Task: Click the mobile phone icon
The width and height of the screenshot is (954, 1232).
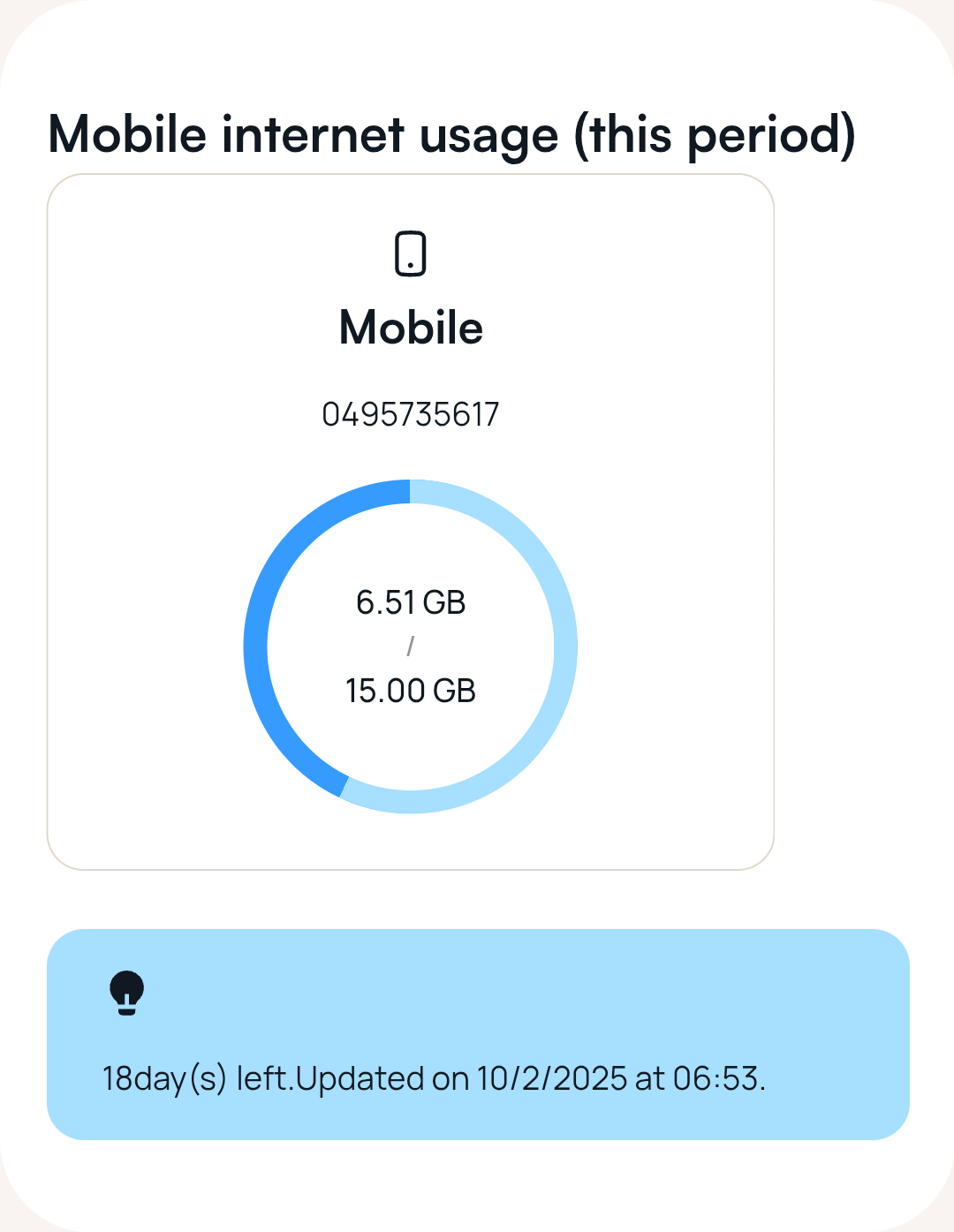Action: coord(410,253)
